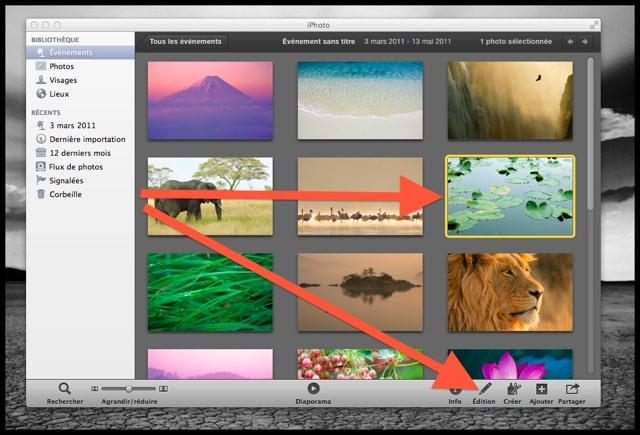Screen dimensions: 640x435
Task: Select the pink misty hills photo
Action: 210,364
